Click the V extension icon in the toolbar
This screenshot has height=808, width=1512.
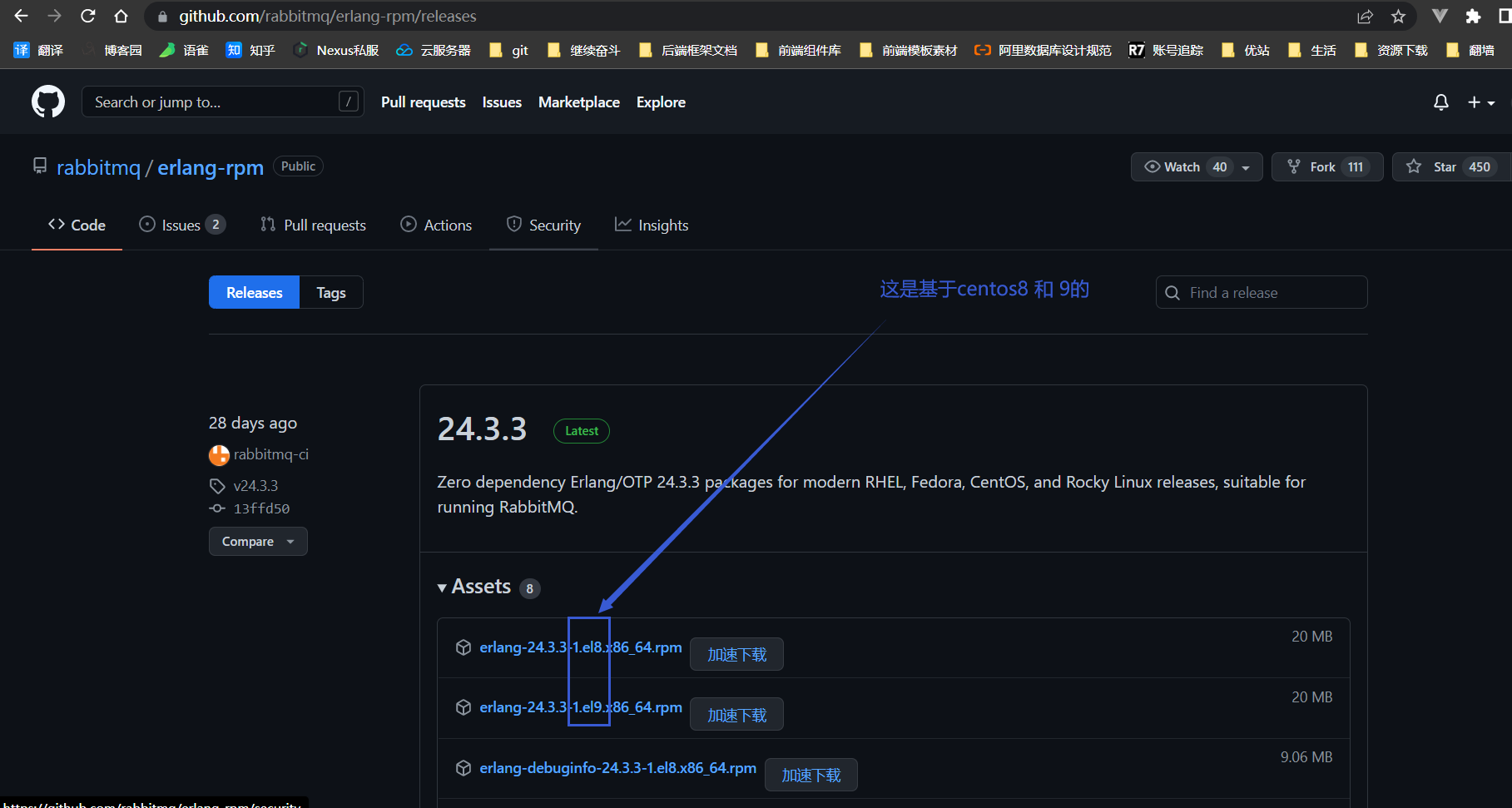click(x=1440, y=16)
